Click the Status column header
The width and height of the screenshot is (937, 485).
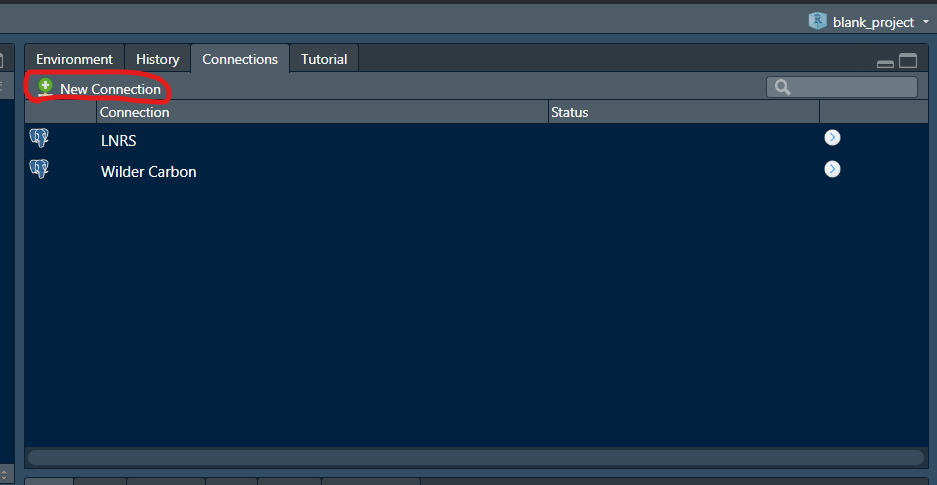click(x=684, y=112)
